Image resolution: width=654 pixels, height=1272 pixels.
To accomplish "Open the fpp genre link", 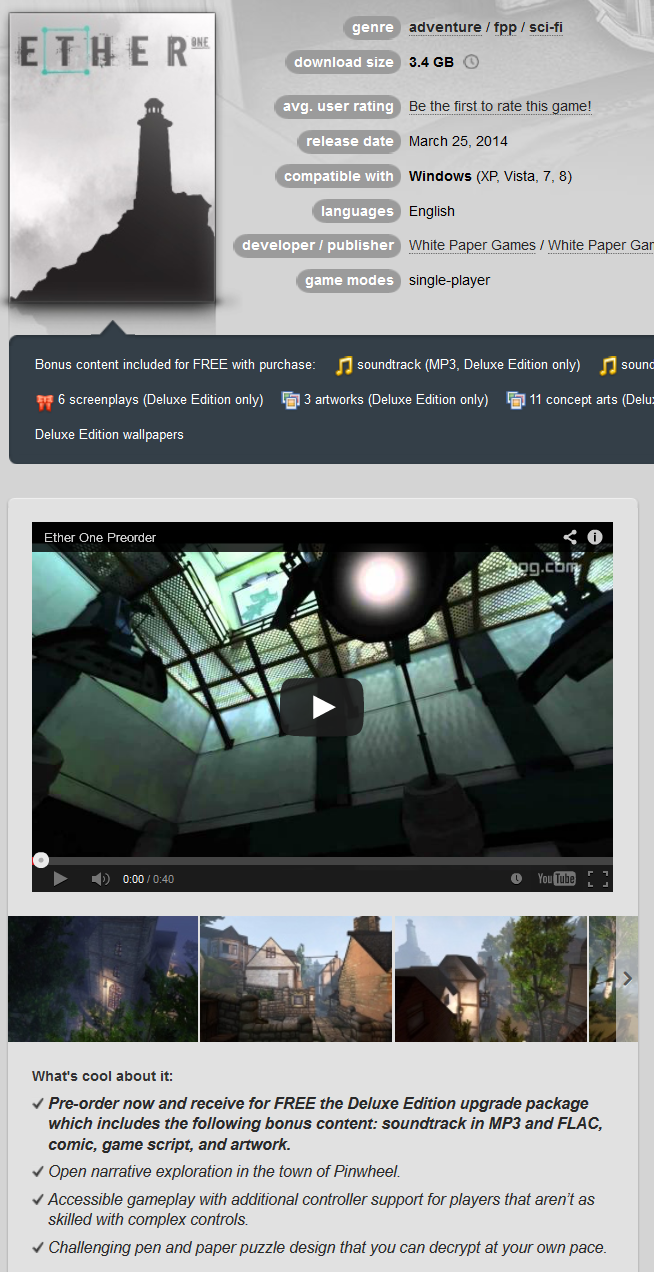I will pyautogui.click(x=505, y=27).
